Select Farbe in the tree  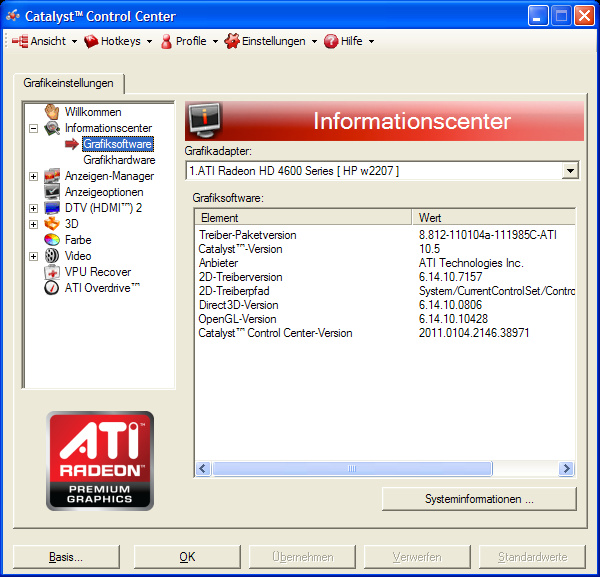click(x=78, y=240)
